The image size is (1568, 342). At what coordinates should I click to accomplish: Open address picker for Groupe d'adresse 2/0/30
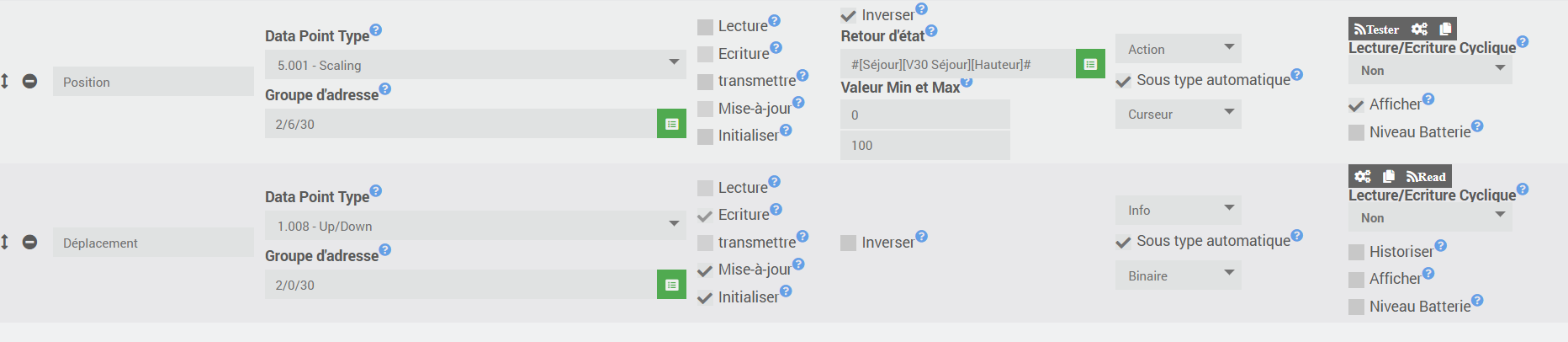(x=671, y=285)
